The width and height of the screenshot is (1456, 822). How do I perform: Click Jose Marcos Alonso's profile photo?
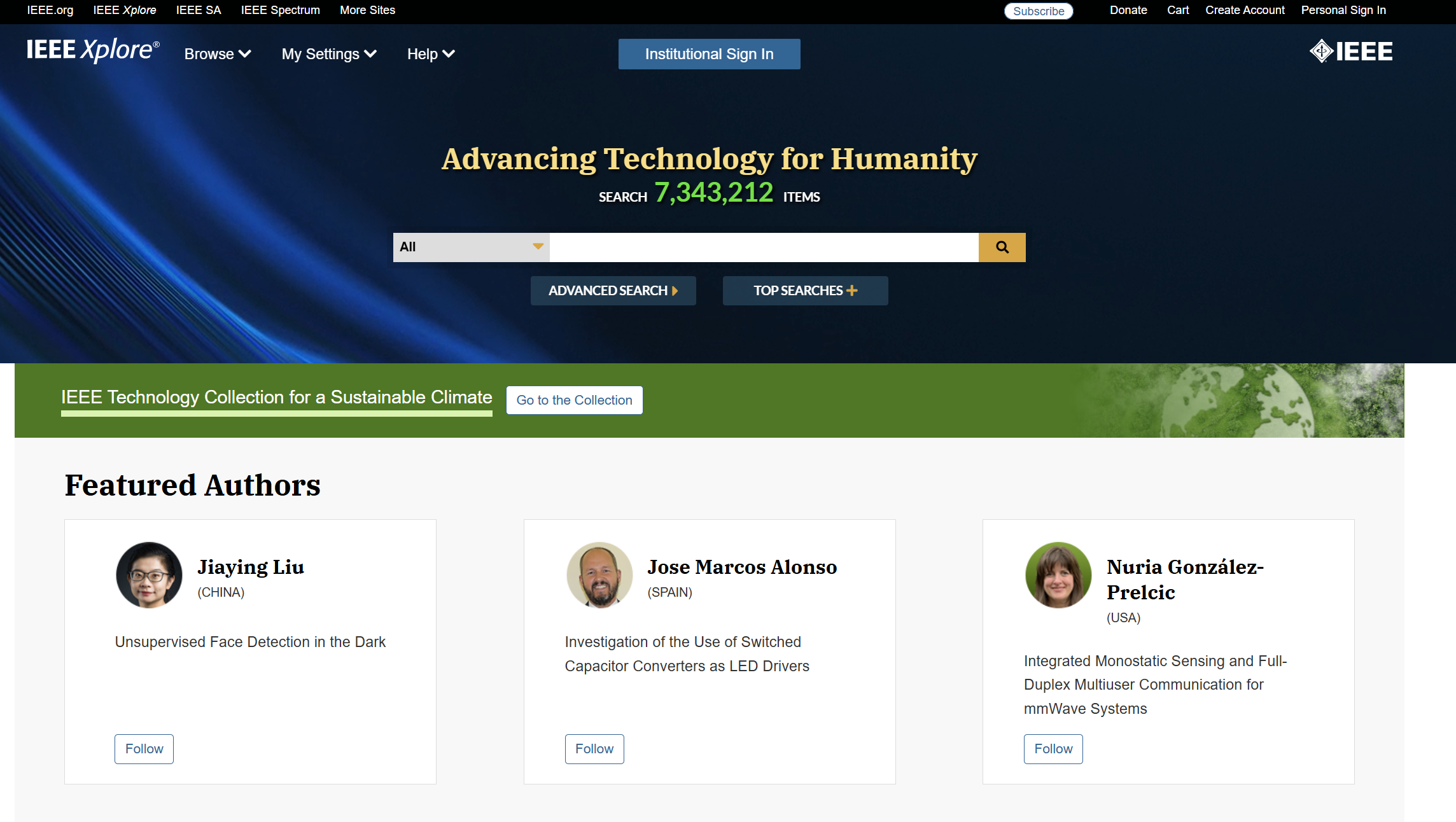tap(599, 575)
